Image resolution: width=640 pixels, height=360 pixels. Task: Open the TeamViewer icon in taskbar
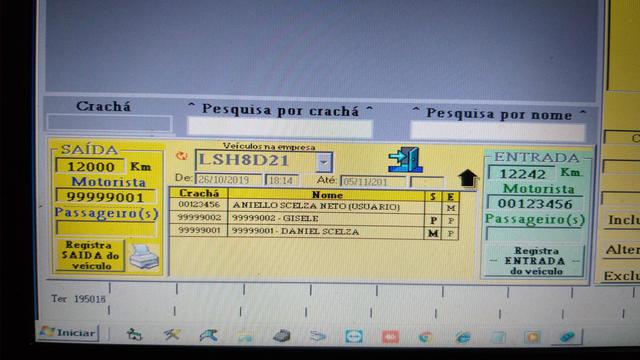pyautogui.click(x=353, y=337)
